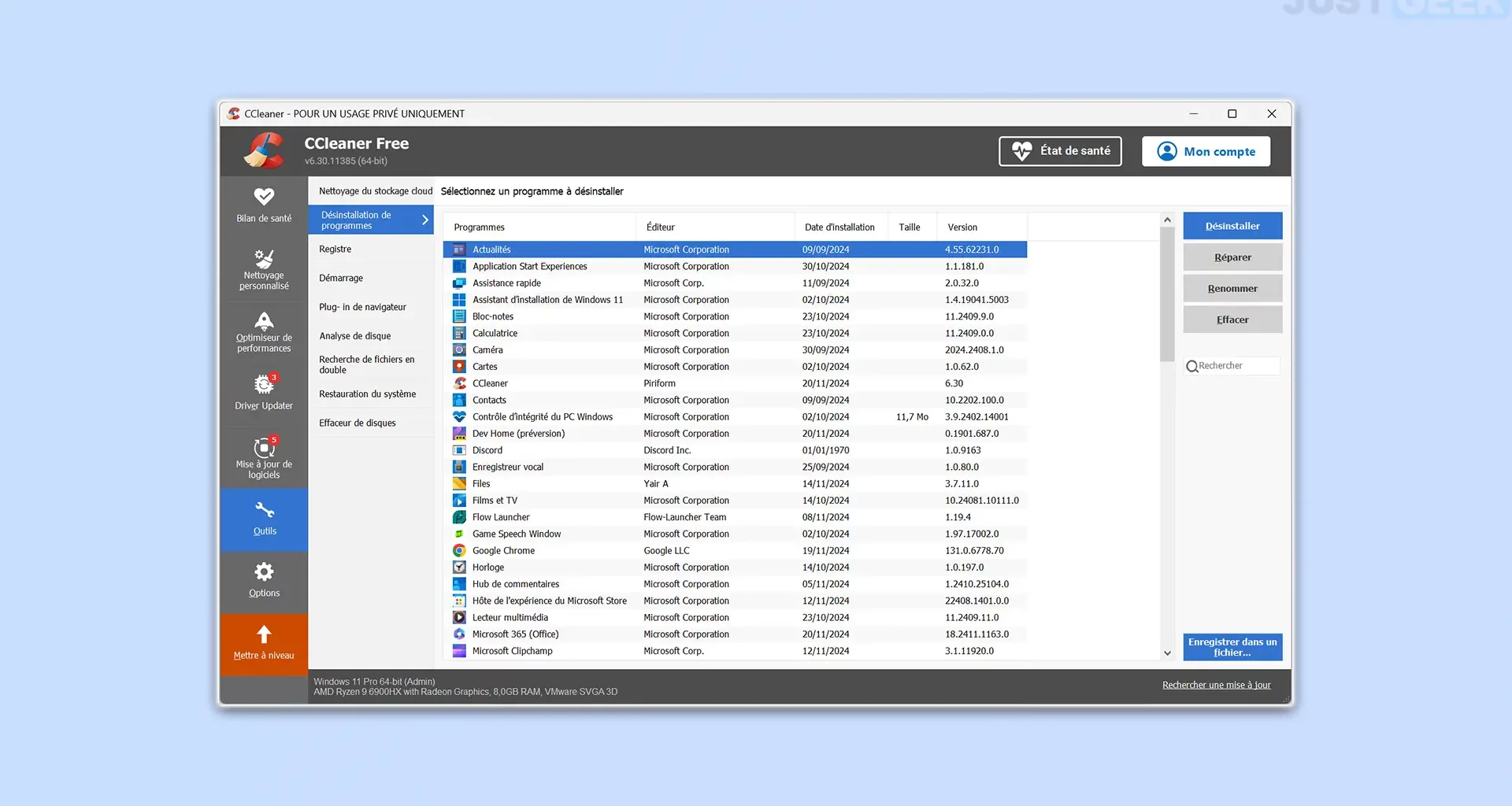Open the Démarrage tool

371,279
